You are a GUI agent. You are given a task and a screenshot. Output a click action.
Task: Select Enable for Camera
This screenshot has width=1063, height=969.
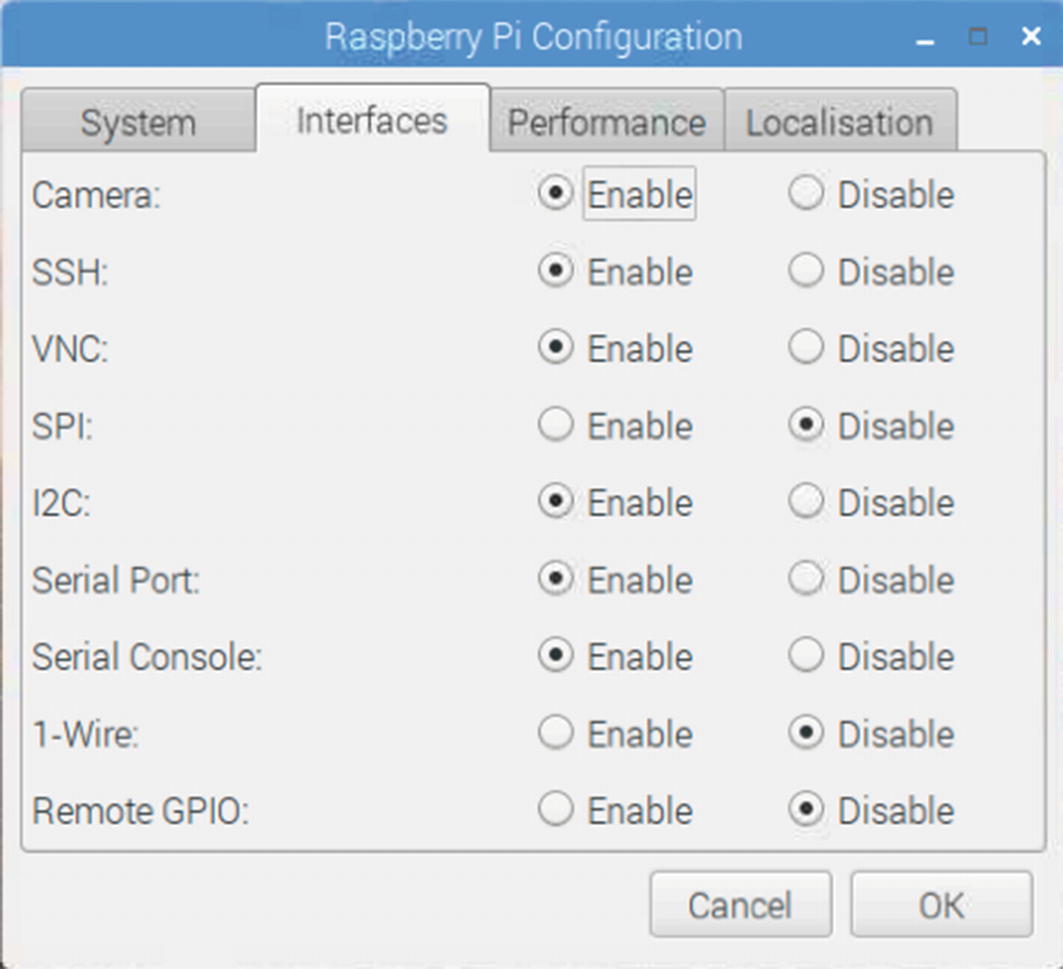(556, 194)
